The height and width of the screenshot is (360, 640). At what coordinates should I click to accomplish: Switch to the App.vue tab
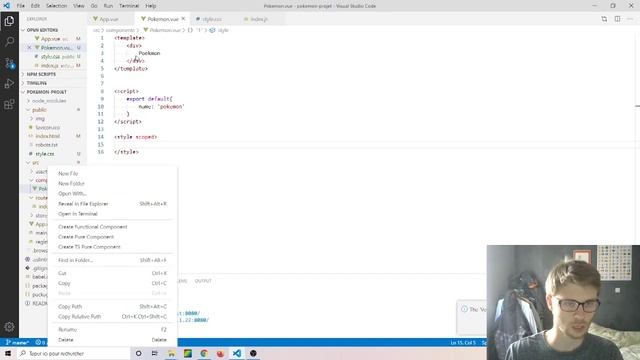click(x=109, y=19)
